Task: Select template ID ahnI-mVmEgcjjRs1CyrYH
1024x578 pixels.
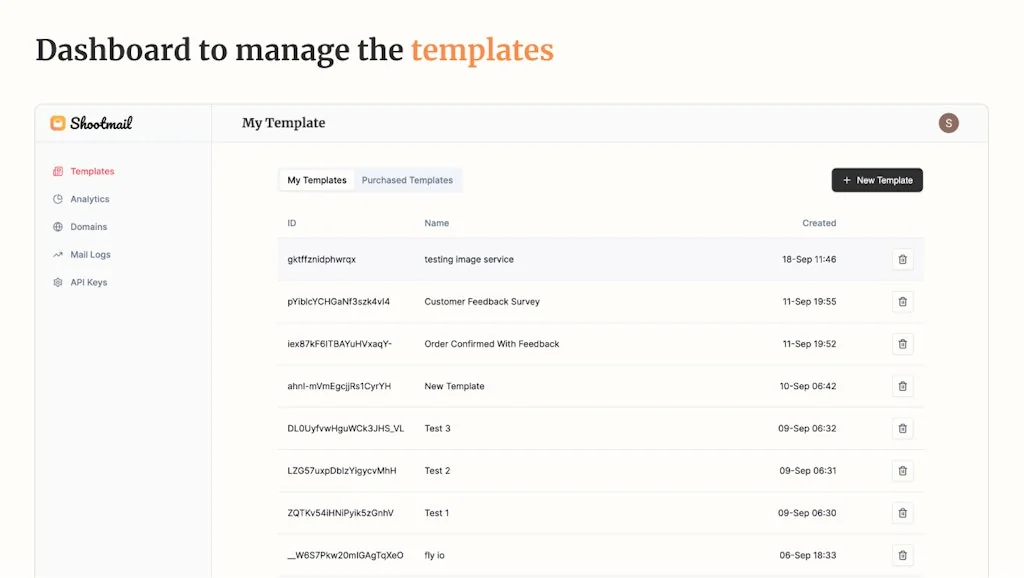Action: tap(339, 386)
